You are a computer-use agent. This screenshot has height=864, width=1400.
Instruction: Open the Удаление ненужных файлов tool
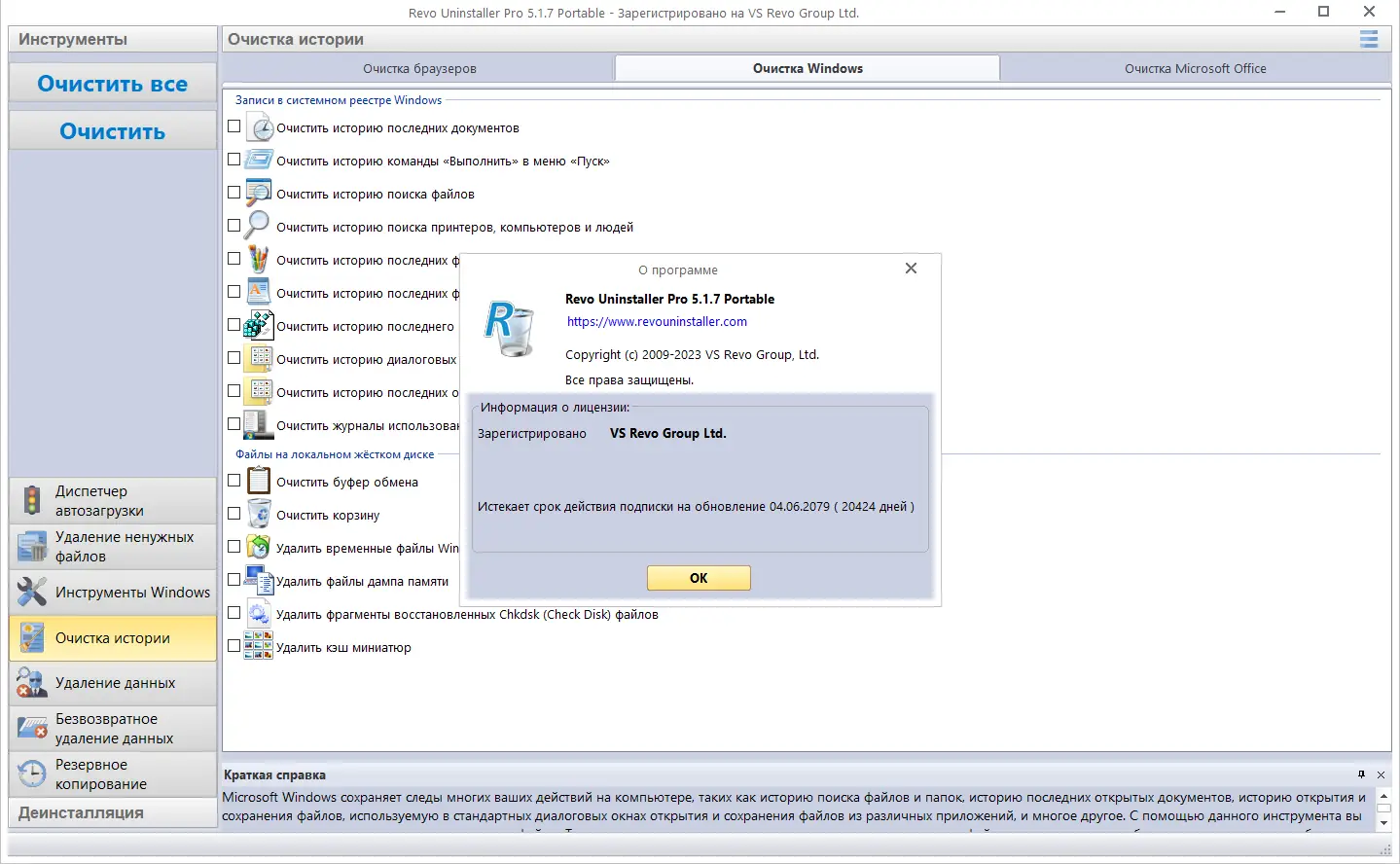coord(113,546)
